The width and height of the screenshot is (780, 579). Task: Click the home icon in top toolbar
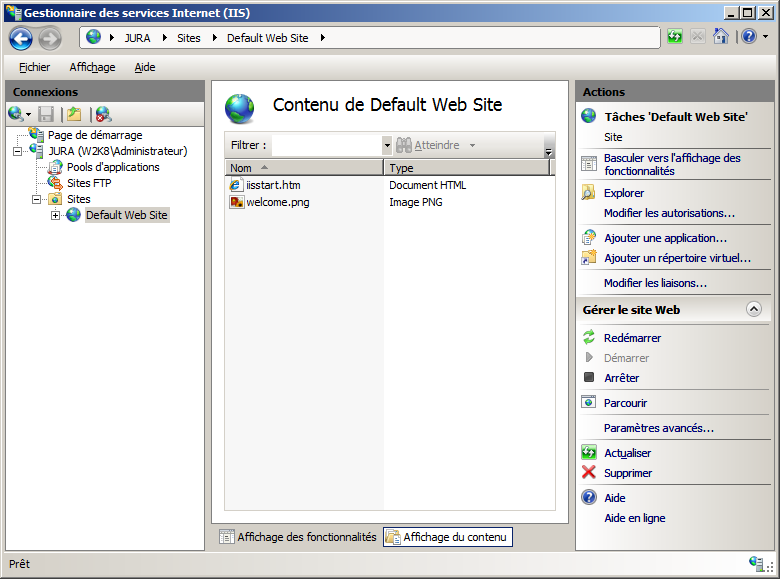click(721, 37)
